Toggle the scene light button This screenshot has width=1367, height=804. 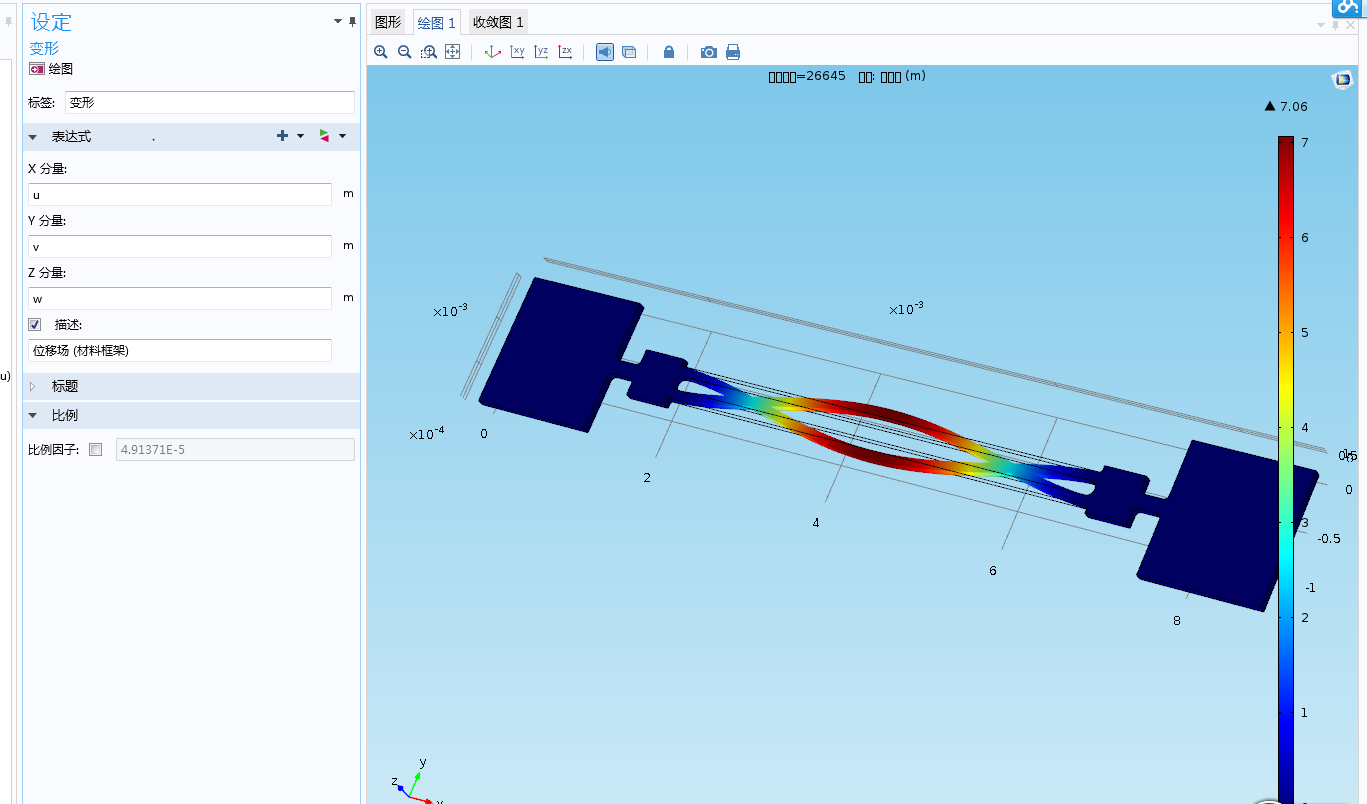[605, 52]
